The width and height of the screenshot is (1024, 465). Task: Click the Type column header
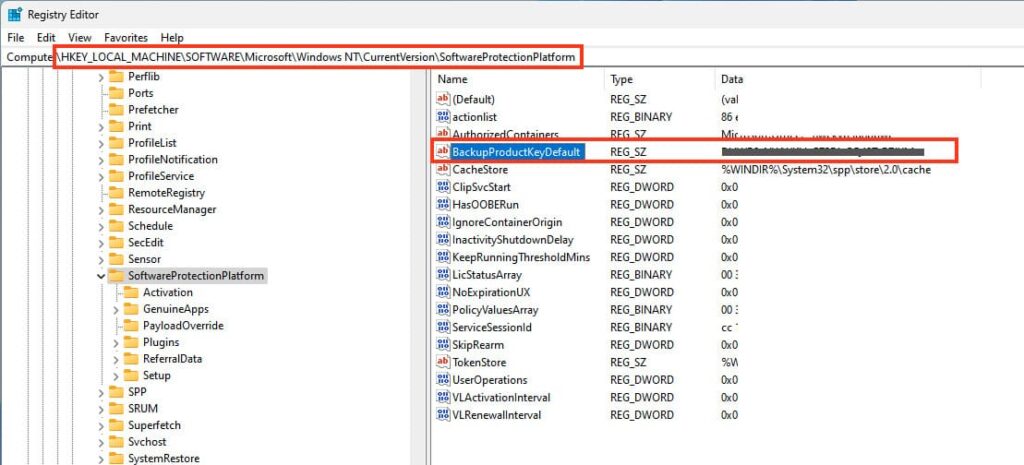click(622, 79)
